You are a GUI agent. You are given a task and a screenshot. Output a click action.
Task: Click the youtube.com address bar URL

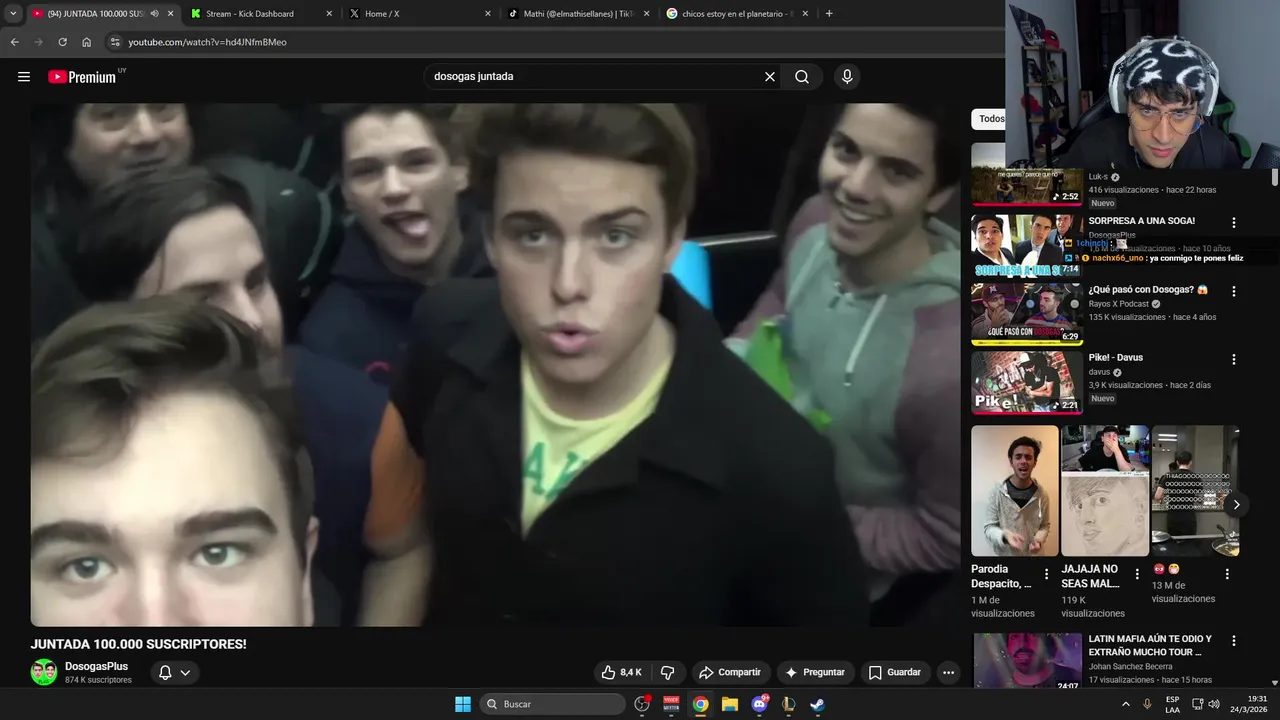point(207,42)
